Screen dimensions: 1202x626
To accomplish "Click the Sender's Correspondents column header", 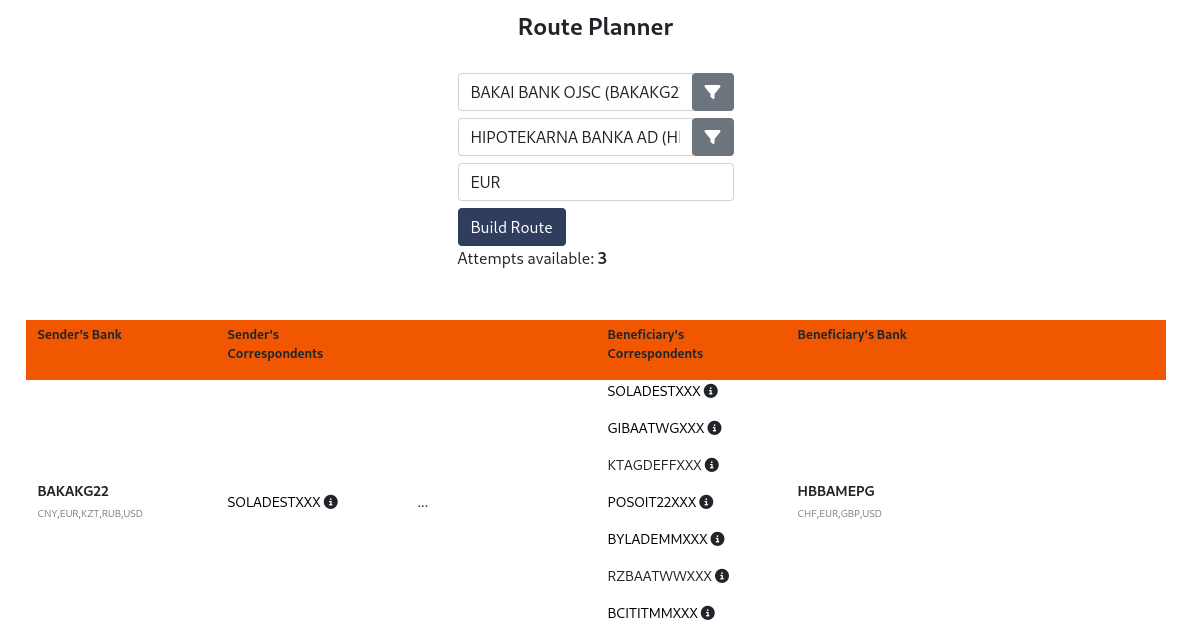I will coord(275,344).
